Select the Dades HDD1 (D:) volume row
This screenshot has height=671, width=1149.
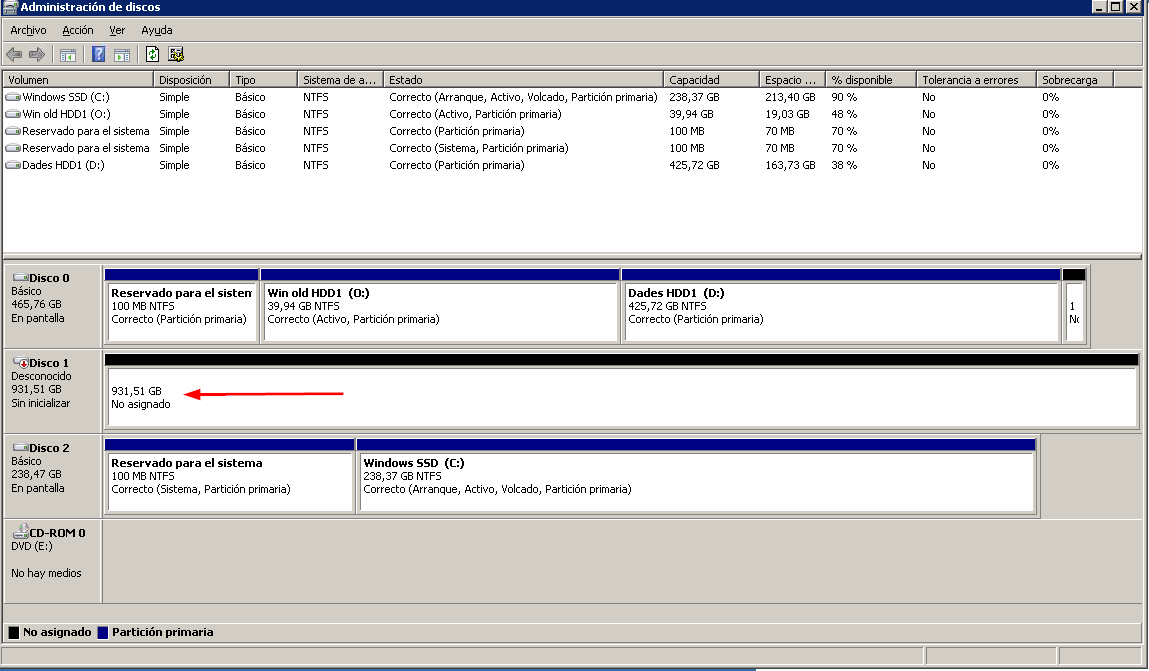point(572,165)
